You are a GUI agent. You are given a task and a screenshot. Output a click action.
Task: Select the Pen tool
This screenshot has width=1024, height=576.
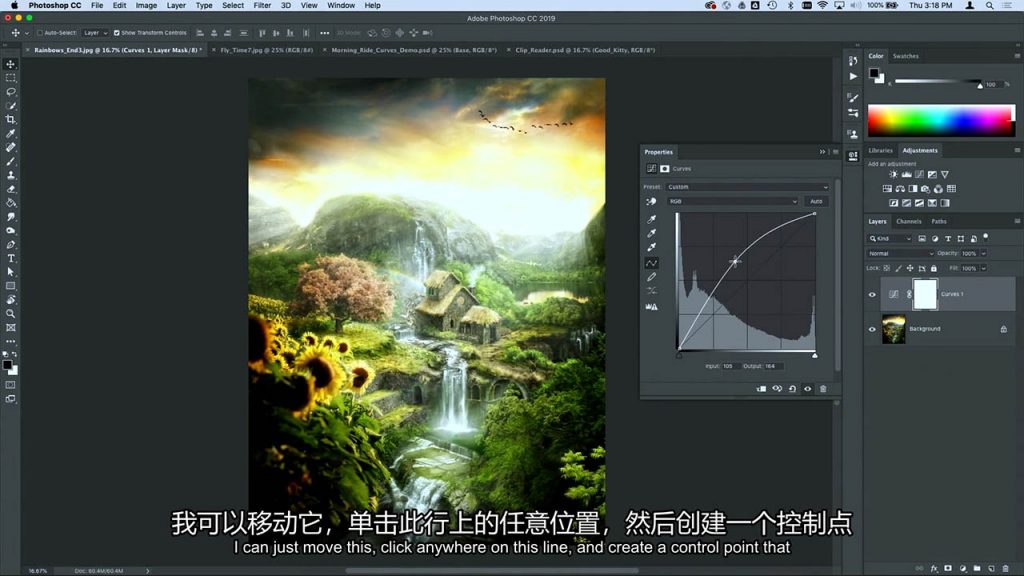tap(10, 244)
